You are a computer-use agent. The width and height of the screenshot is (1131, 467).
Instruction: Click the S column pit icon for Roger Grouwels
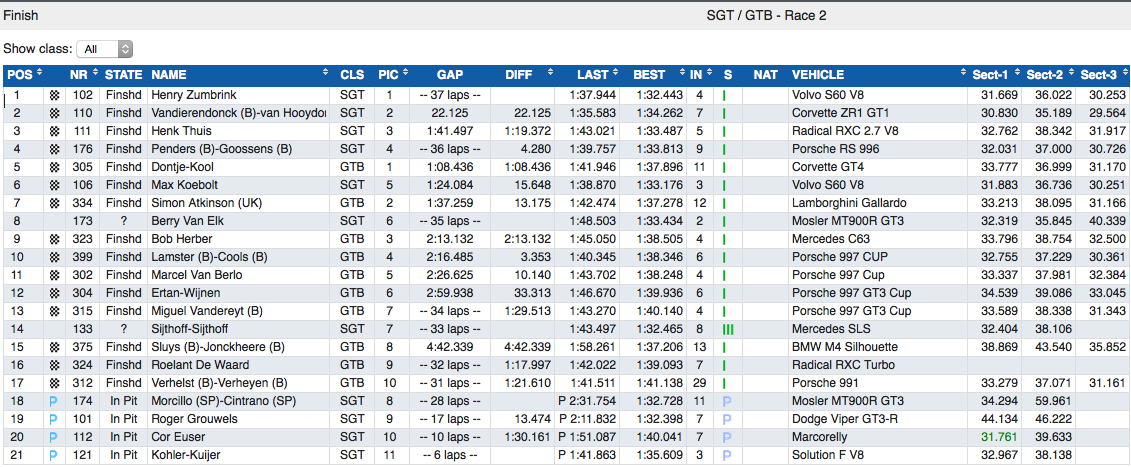728,419
